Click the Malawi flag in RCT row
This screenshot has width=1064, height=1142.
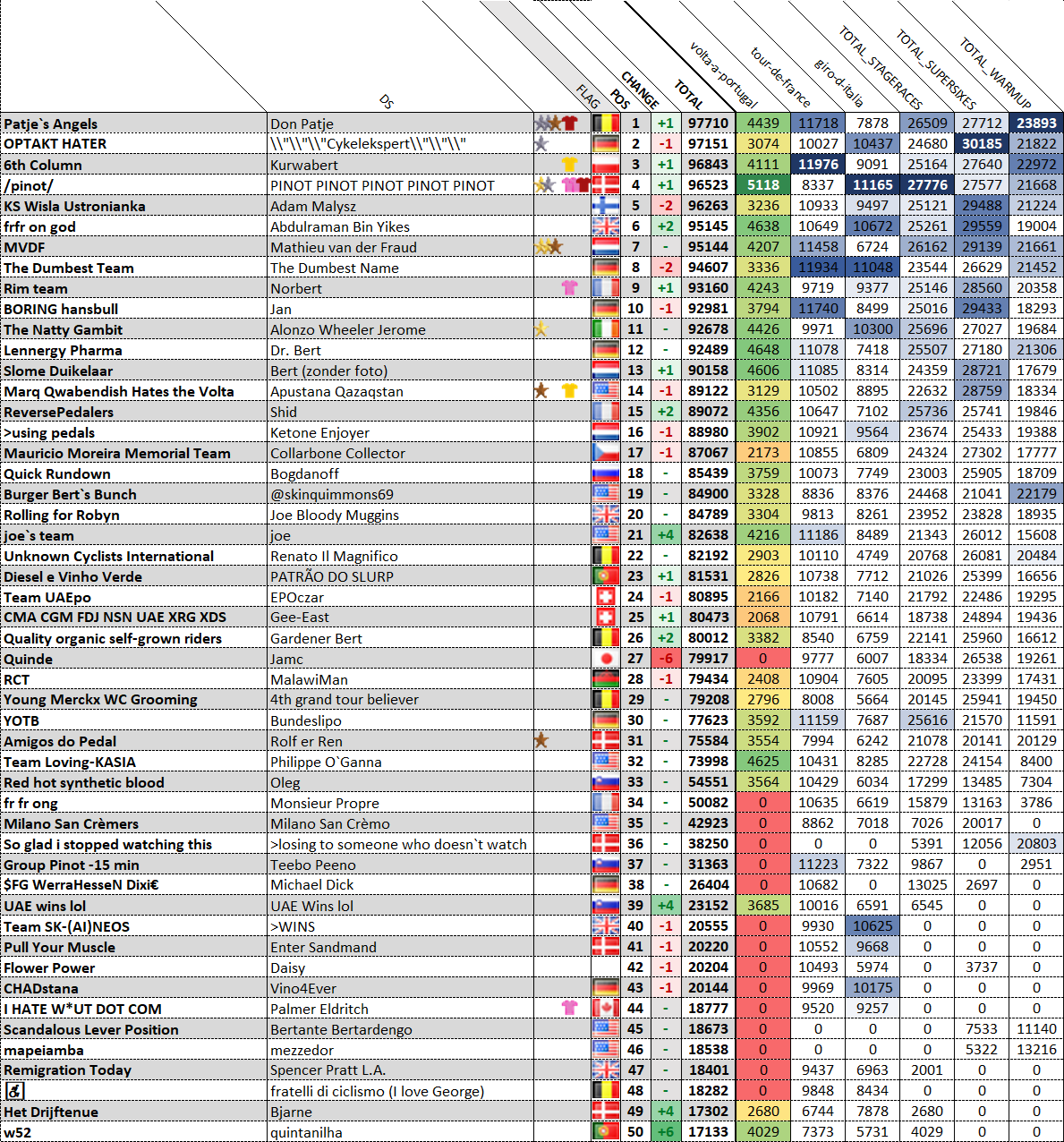click(x=606, y=679)
